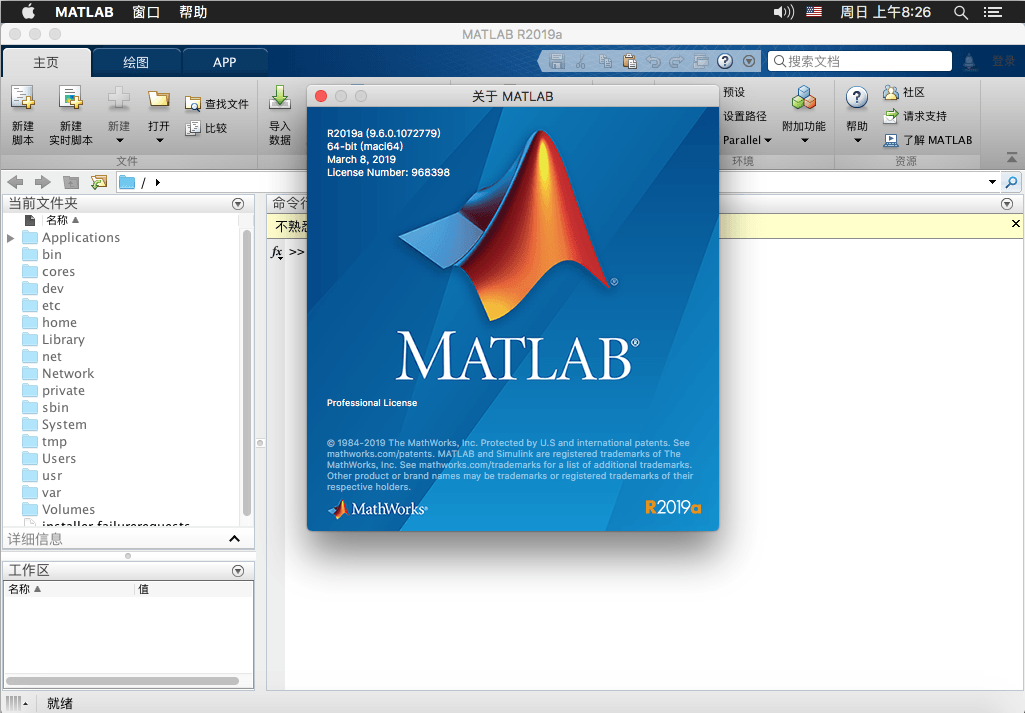This screenshot has height=713, width=1025.
Task: Open Current Folder (当前文件夹) panel actions menu
Action: (238, 204)
